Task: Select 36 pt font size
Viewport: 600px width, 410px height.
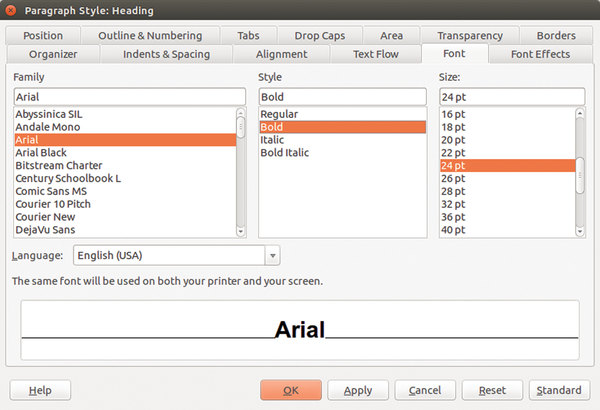Action: pos(507,217)
